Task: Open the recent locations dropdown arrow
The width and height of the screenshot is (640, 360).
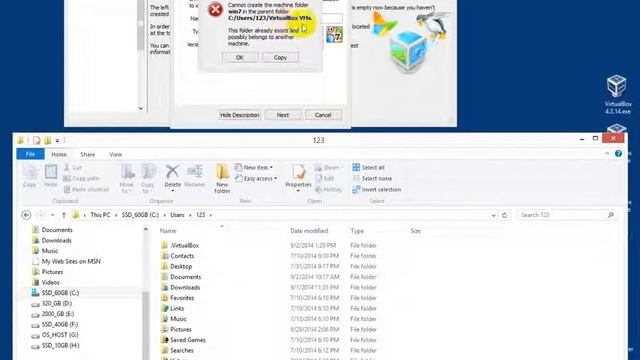Action: click(52, 215)
